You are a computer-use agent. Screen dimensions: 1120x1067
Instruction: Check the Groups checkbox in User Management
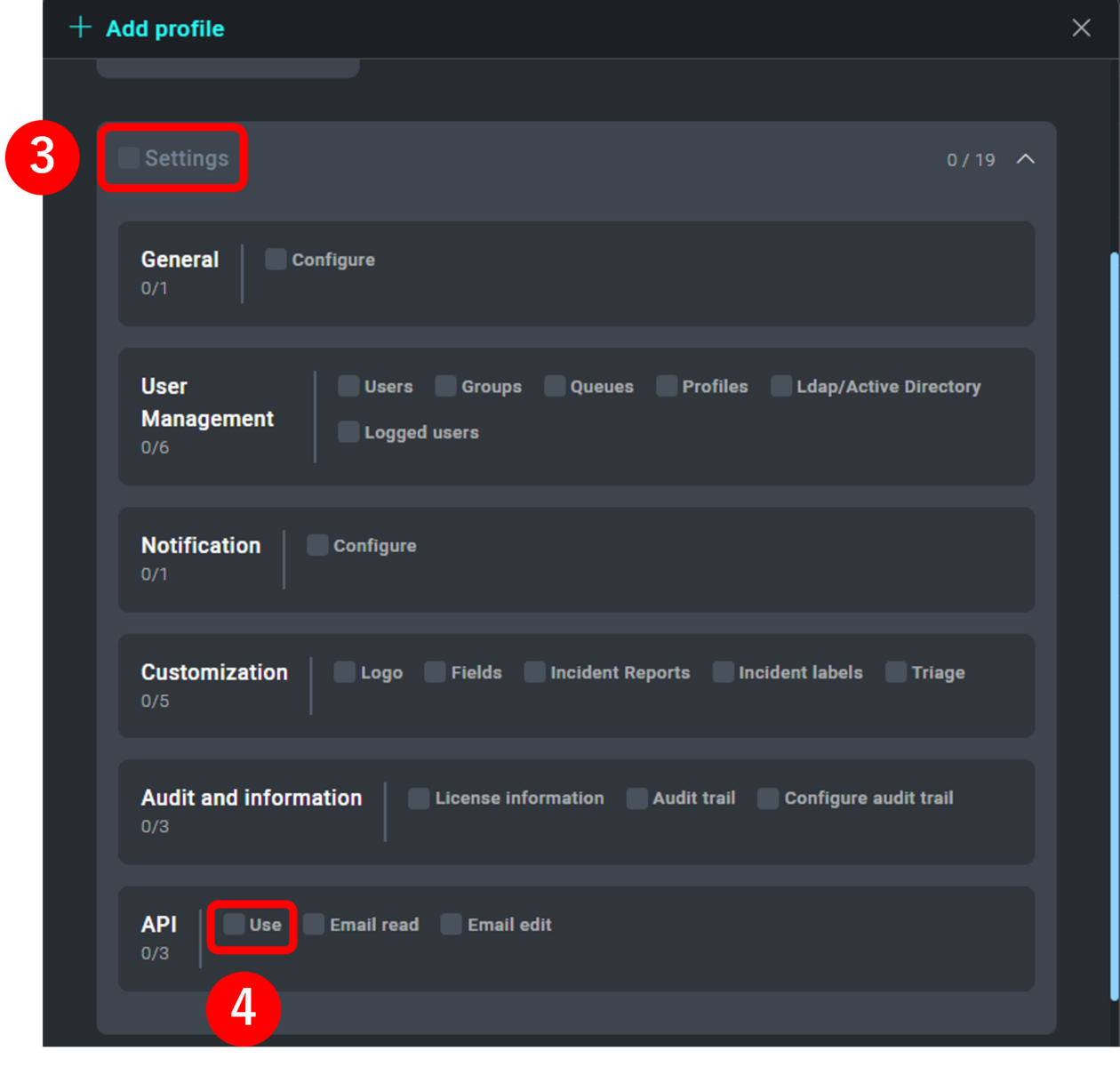[x=444, y=386]
